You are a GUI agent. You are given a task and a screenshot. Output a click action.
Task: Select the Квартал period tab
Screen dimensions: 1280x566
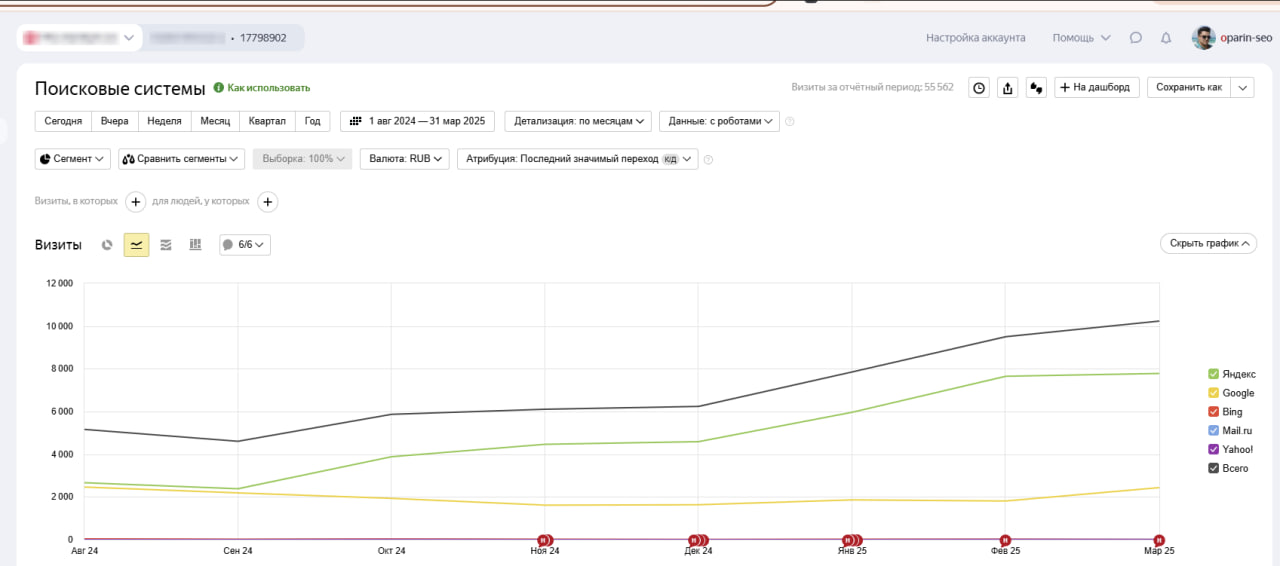click(267, 121)
